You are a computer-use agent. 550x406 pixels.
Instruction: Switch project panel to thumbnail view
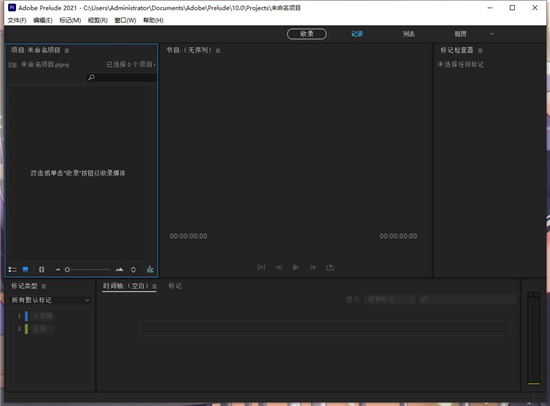(25, 269)
